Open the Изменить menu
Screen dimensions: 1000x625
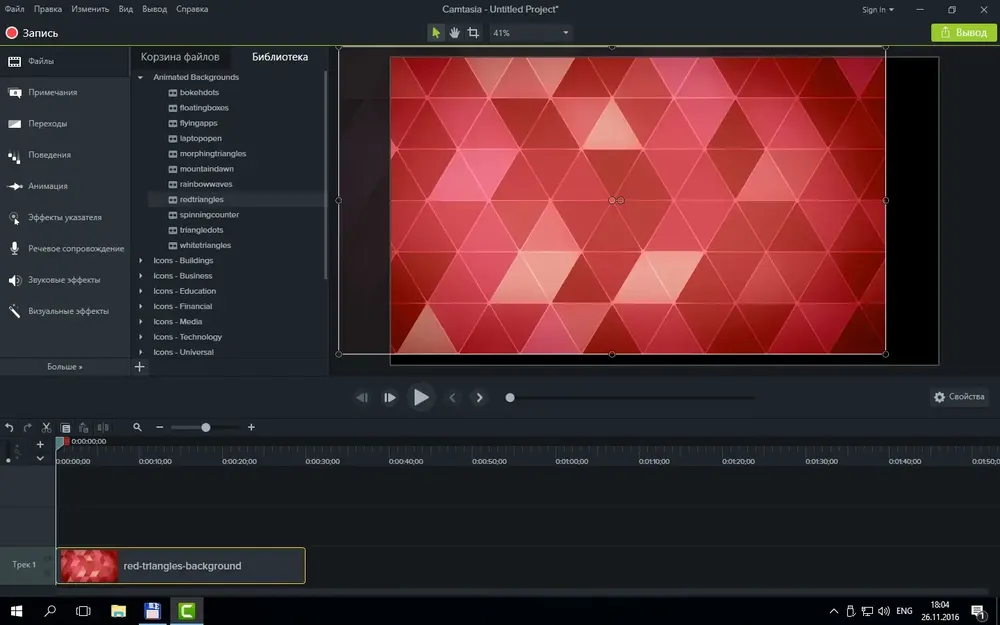[x=90, y=9]
